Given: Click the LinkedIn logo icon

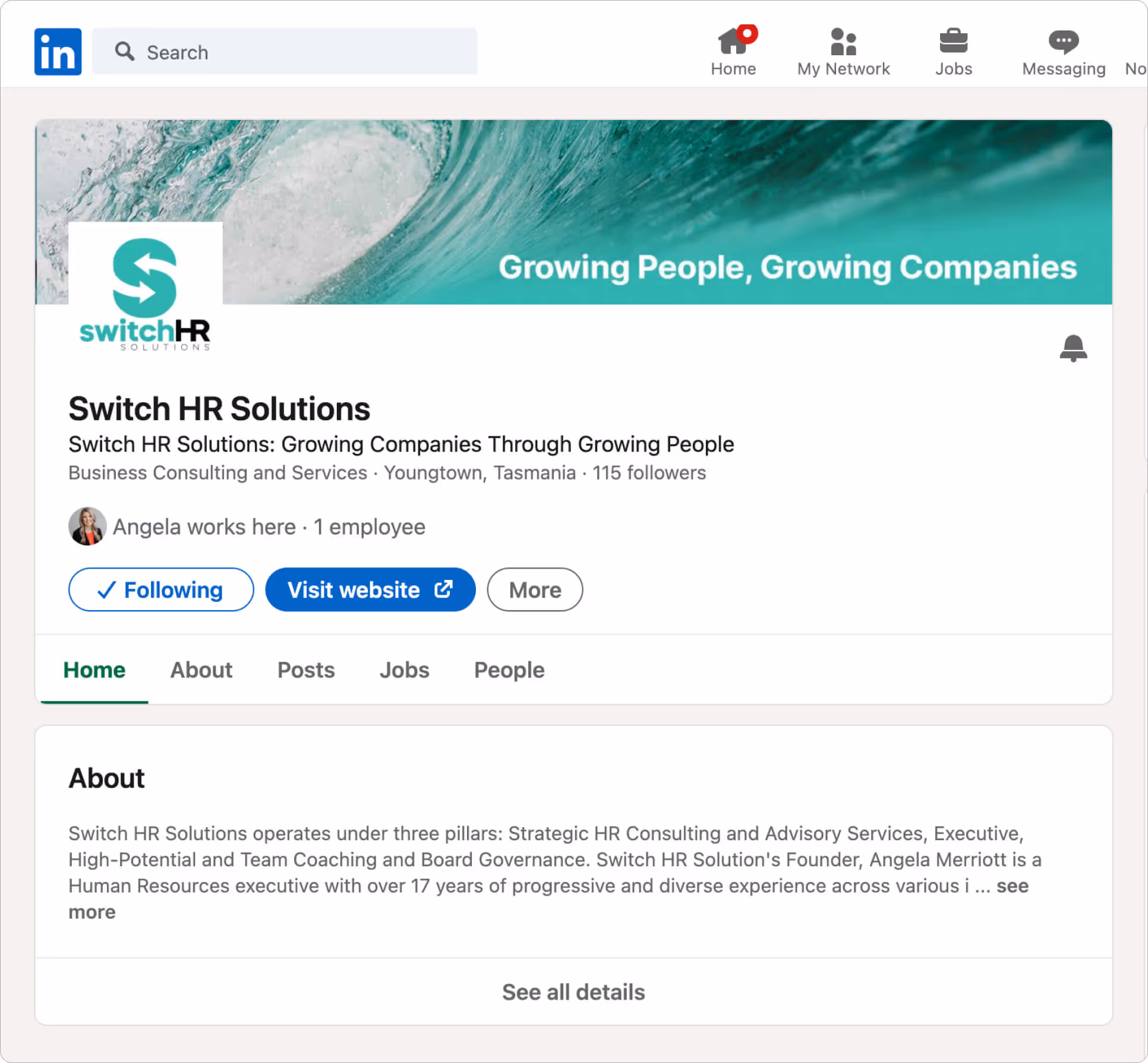Looking at the screenshot, I should pyautogui.click(x=58, y=52).
